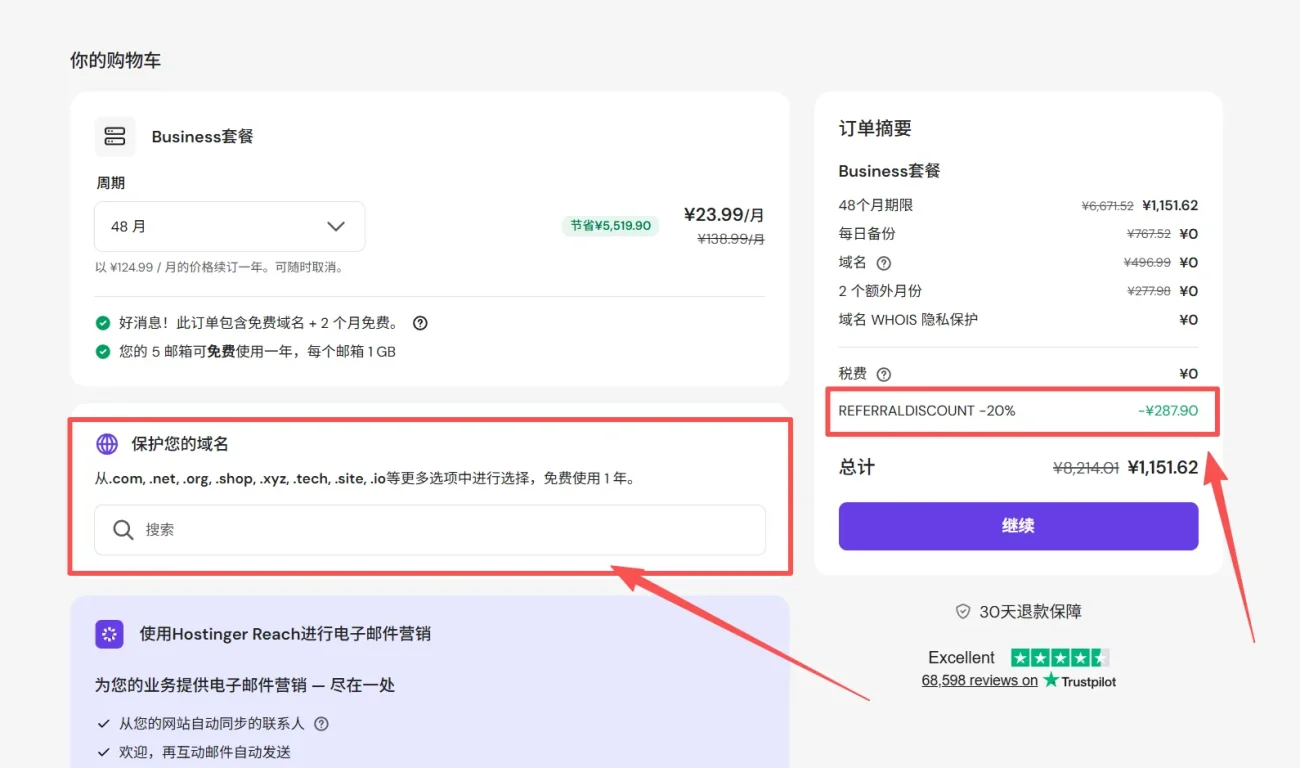1300x768 pixels.
Task: Click the ¥23.99/月 price text
Action: (x=724, y=215)
